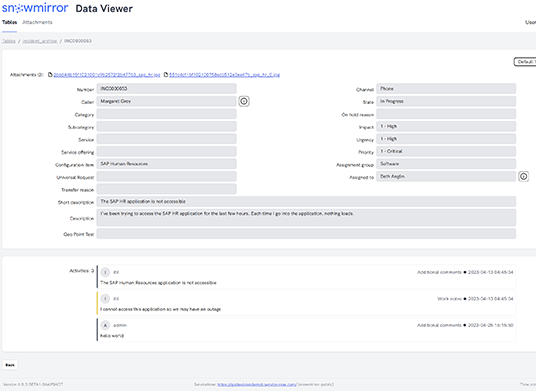The height and width of the screenshot is (391, 536).
Task: Open the second attachment file link
Action: (x=225, y=75)
